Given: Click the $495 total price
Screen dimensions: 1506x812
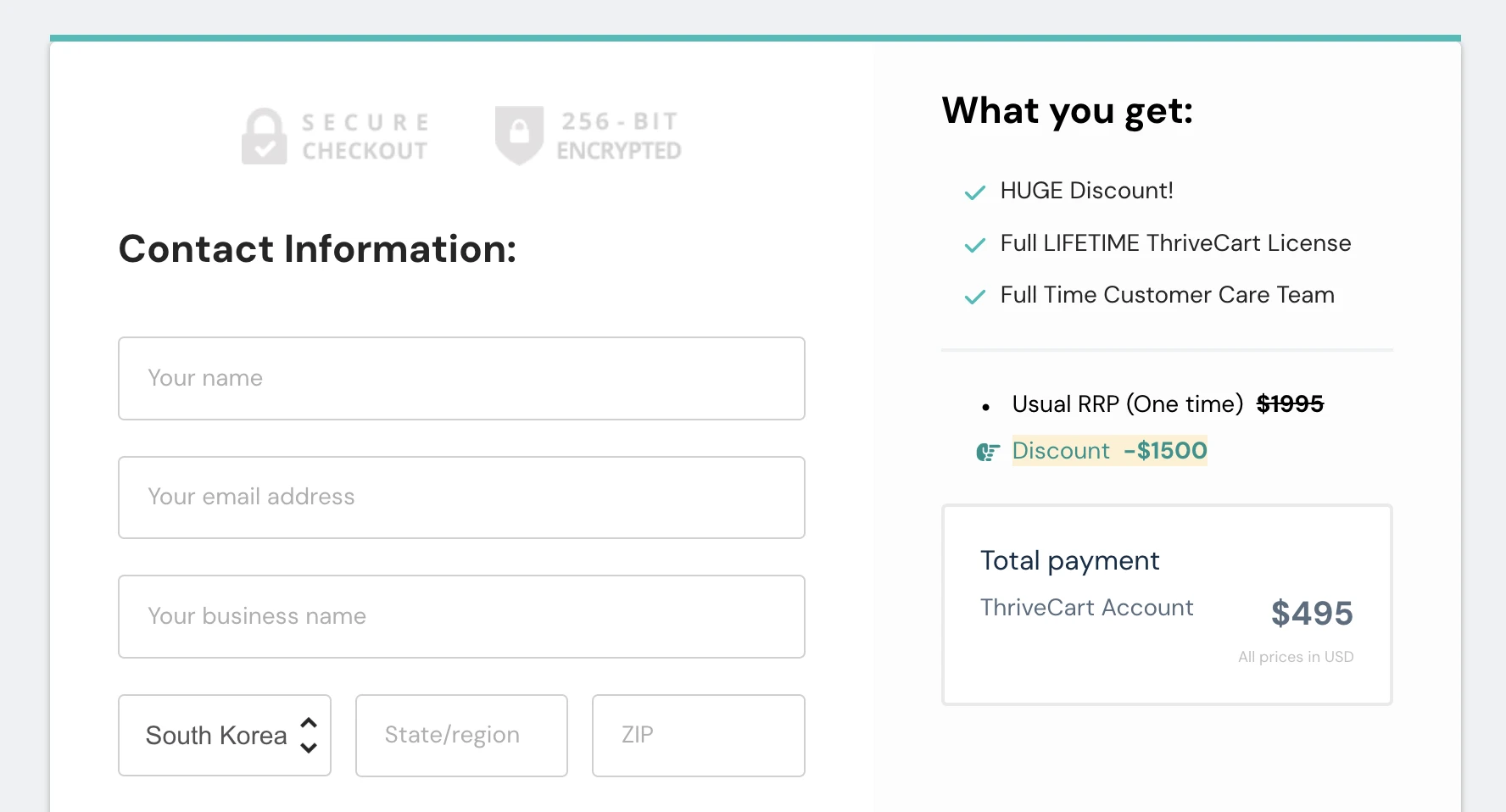Looking at the screenshot, I should click(1312, 613).
